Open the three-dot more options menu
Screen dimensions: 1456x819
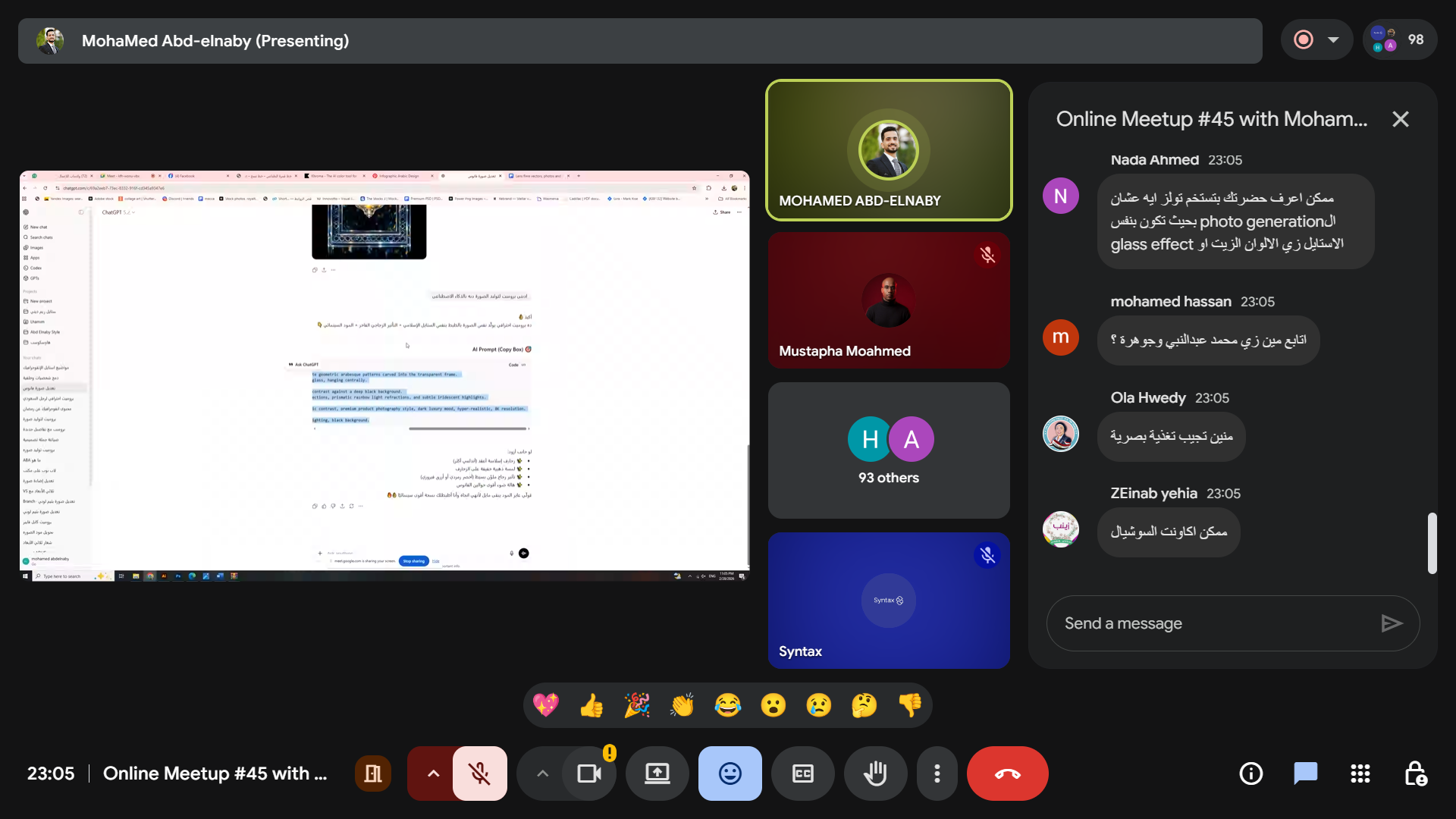(x=937, y=773)
